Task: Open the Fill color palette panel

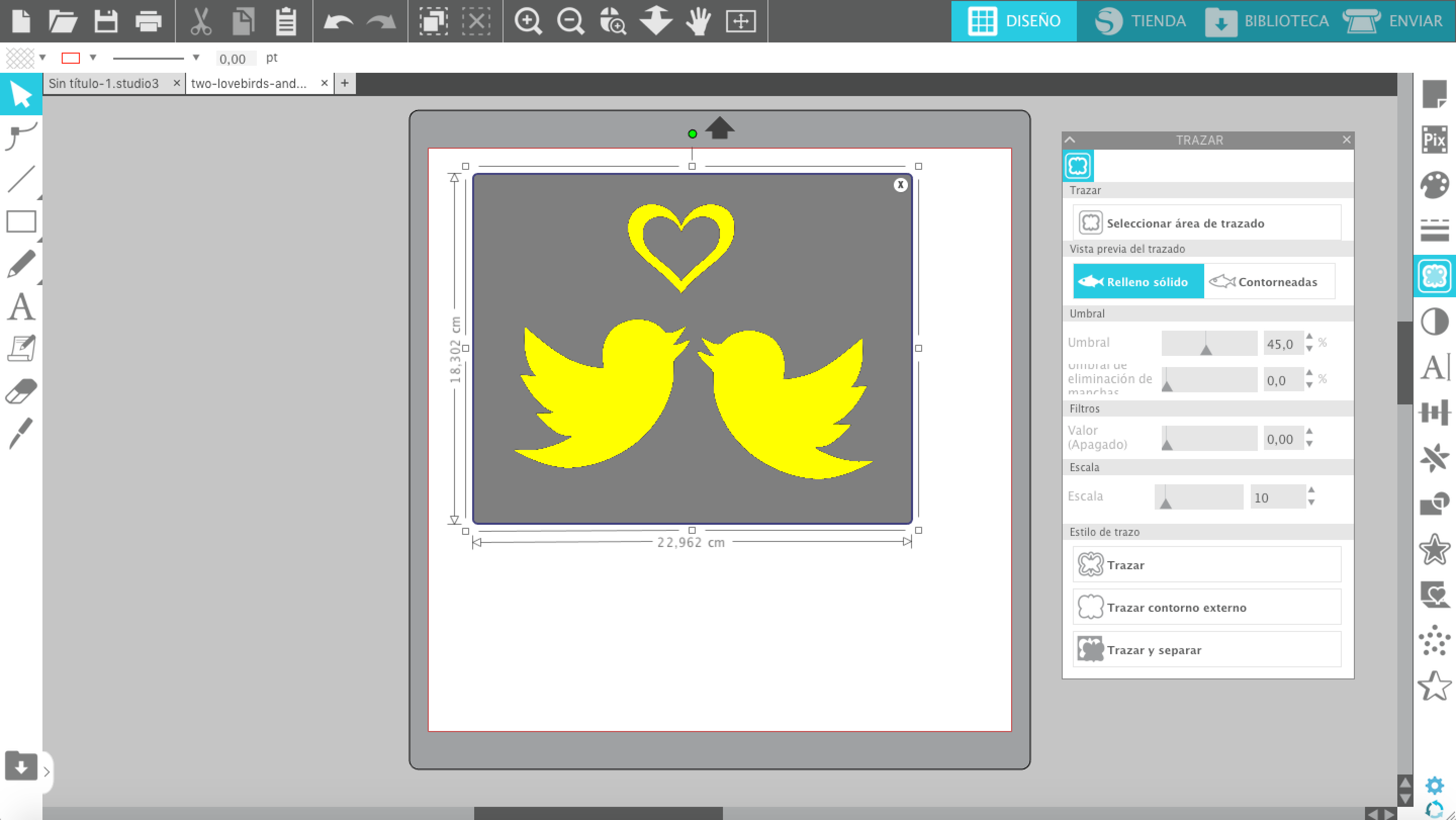Action: (x=1435, y=185)
